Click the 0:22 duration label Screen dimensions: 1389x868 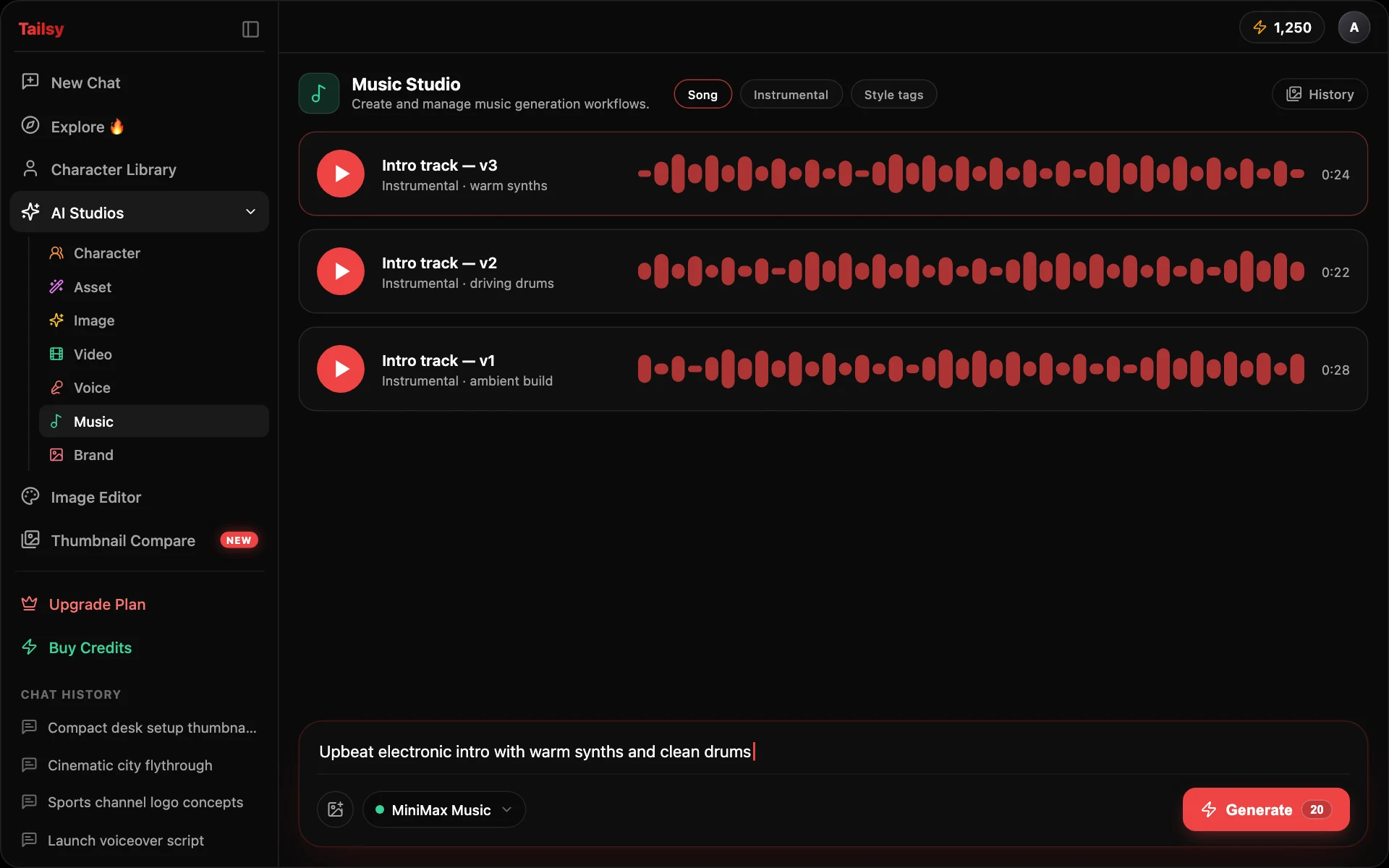[x=1335, y=272]
